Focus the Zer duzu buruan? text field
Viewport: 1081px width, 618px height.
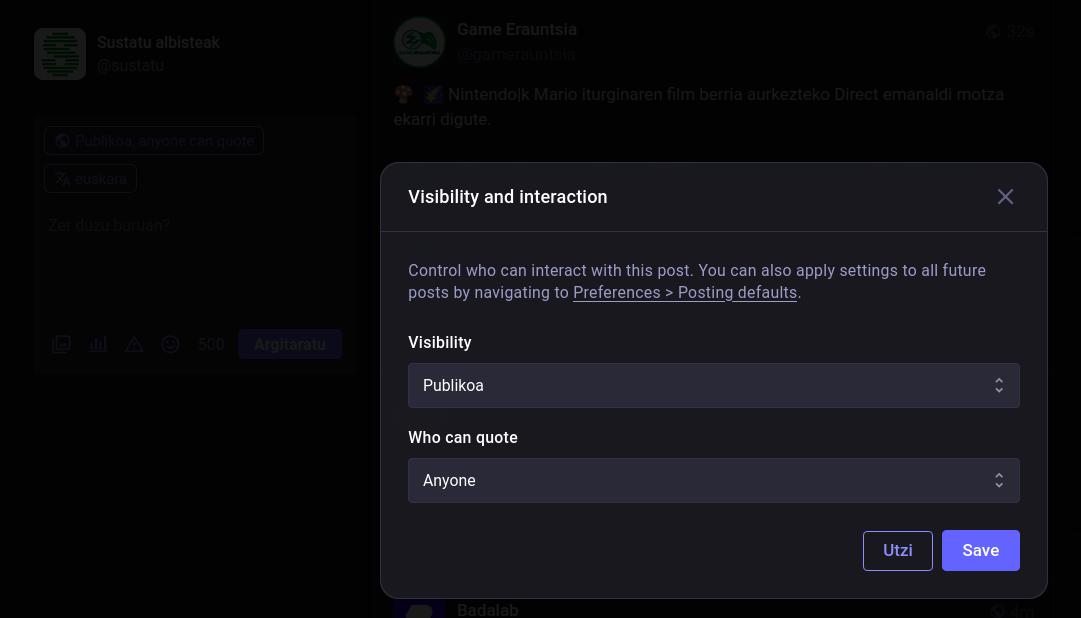(x=195, y=260)
